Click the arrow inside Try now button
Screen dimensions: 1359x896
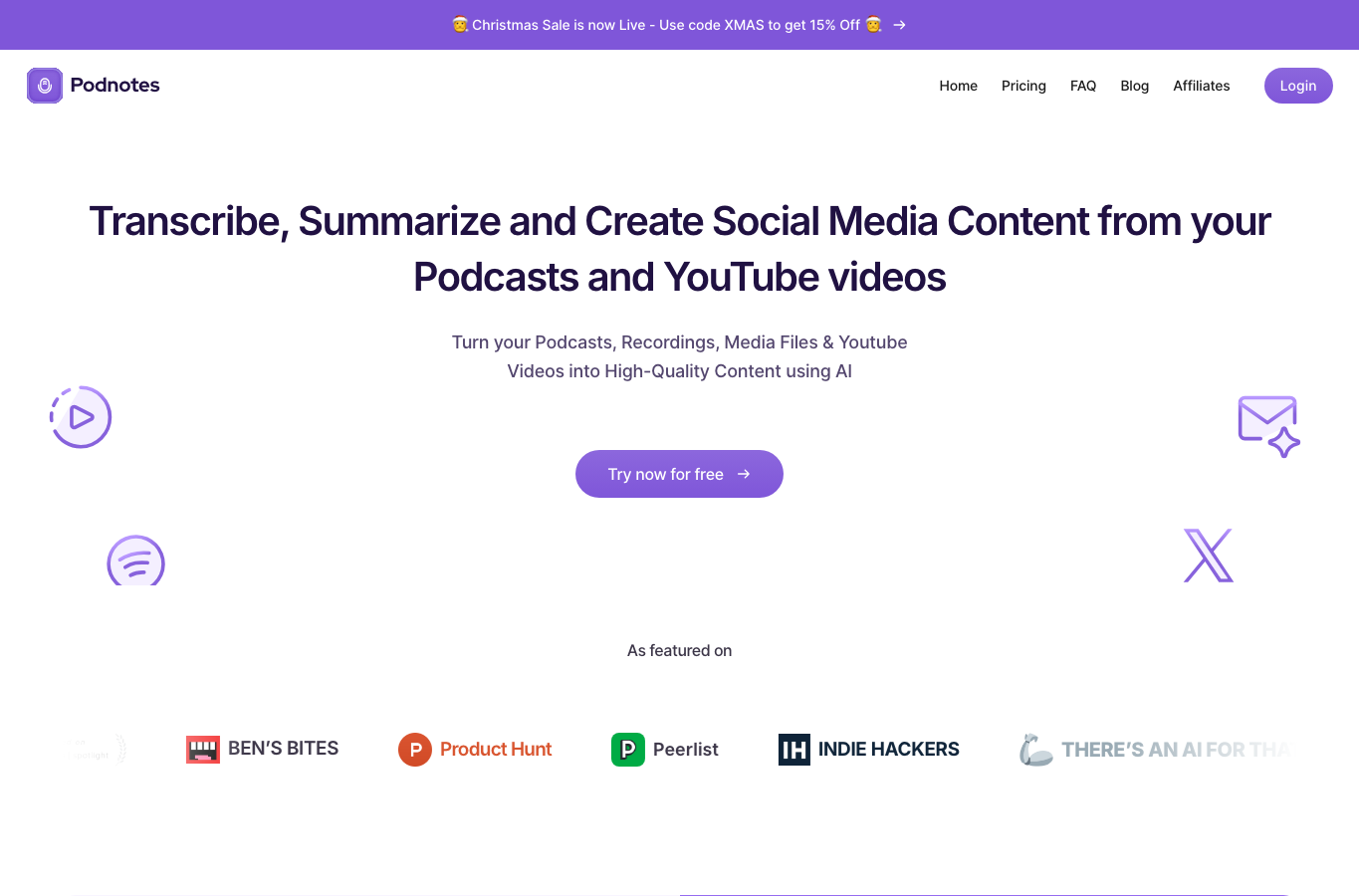coord(744,474)
